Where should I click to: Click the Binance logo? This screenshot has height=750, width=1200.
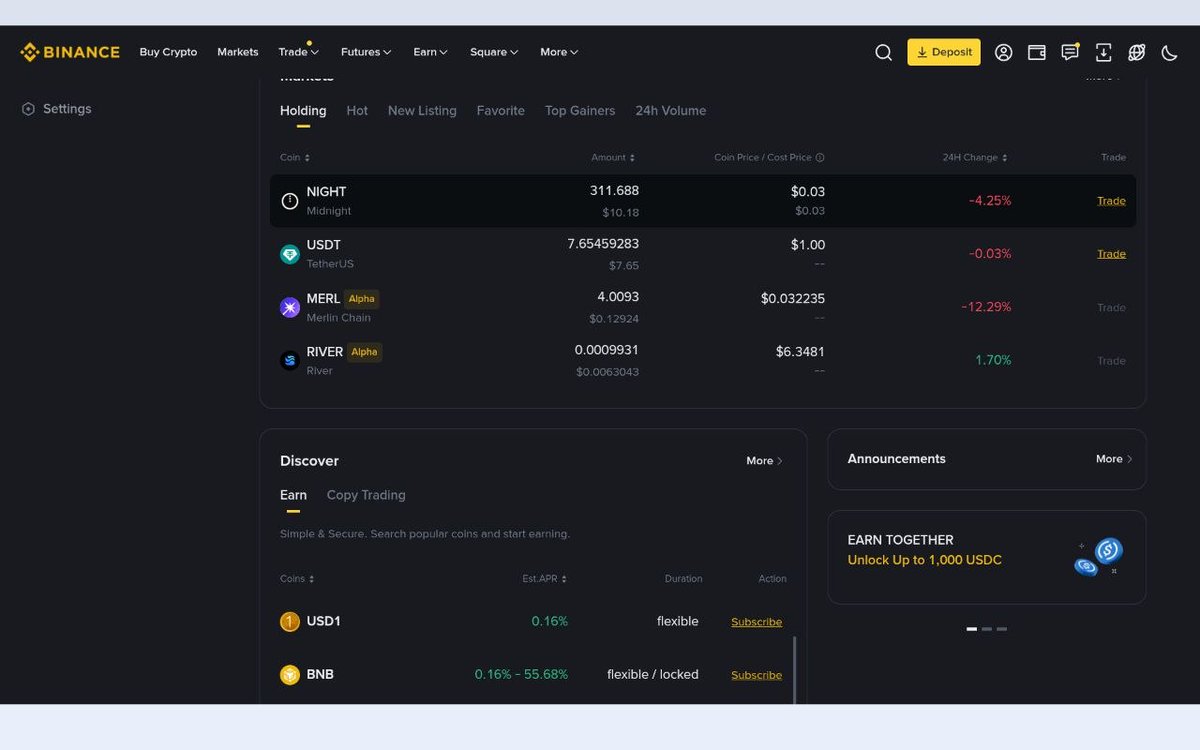point(70,52)
